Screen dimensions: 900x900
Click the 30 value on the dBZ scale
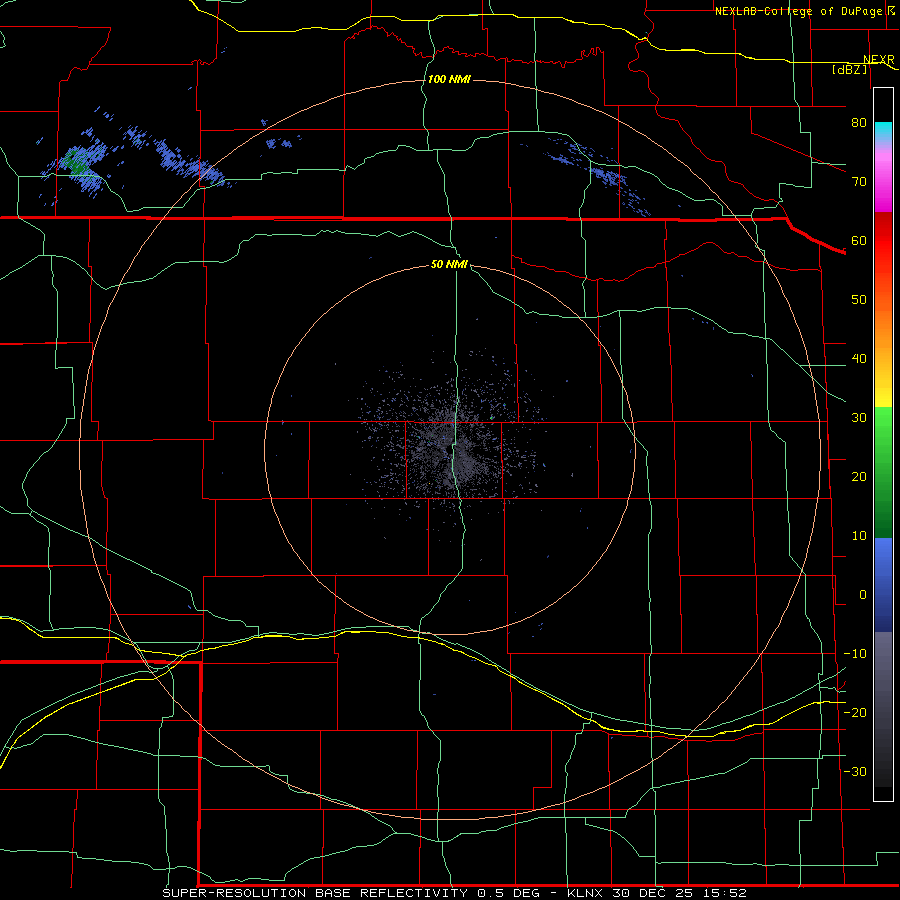(859, 418)
